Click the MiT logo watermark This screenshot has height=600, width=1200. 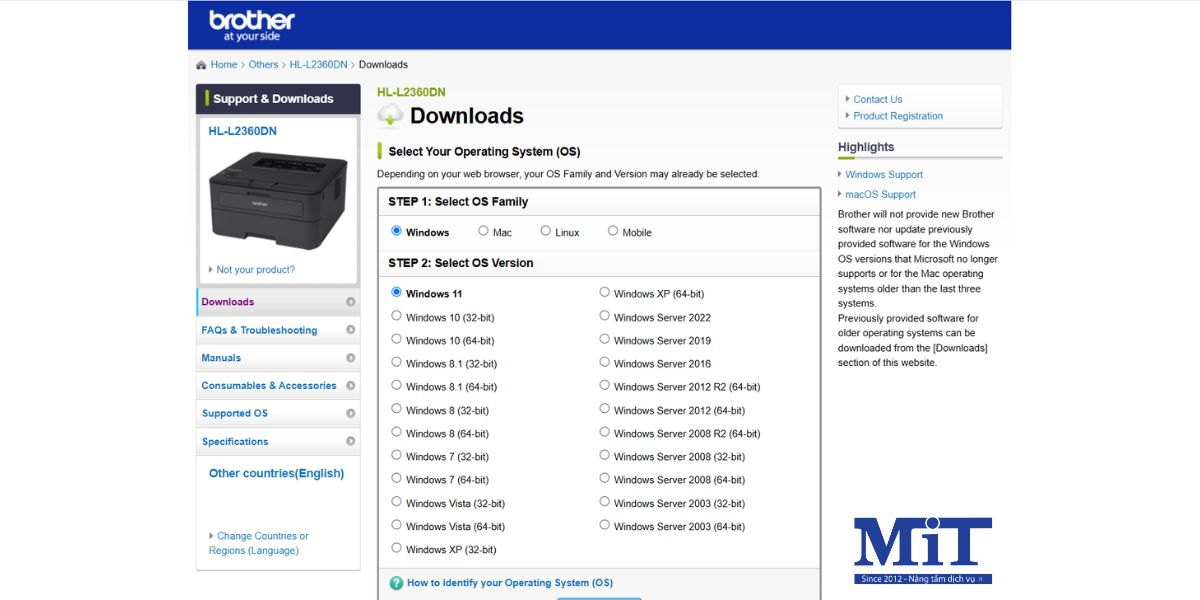coord(922,550)
